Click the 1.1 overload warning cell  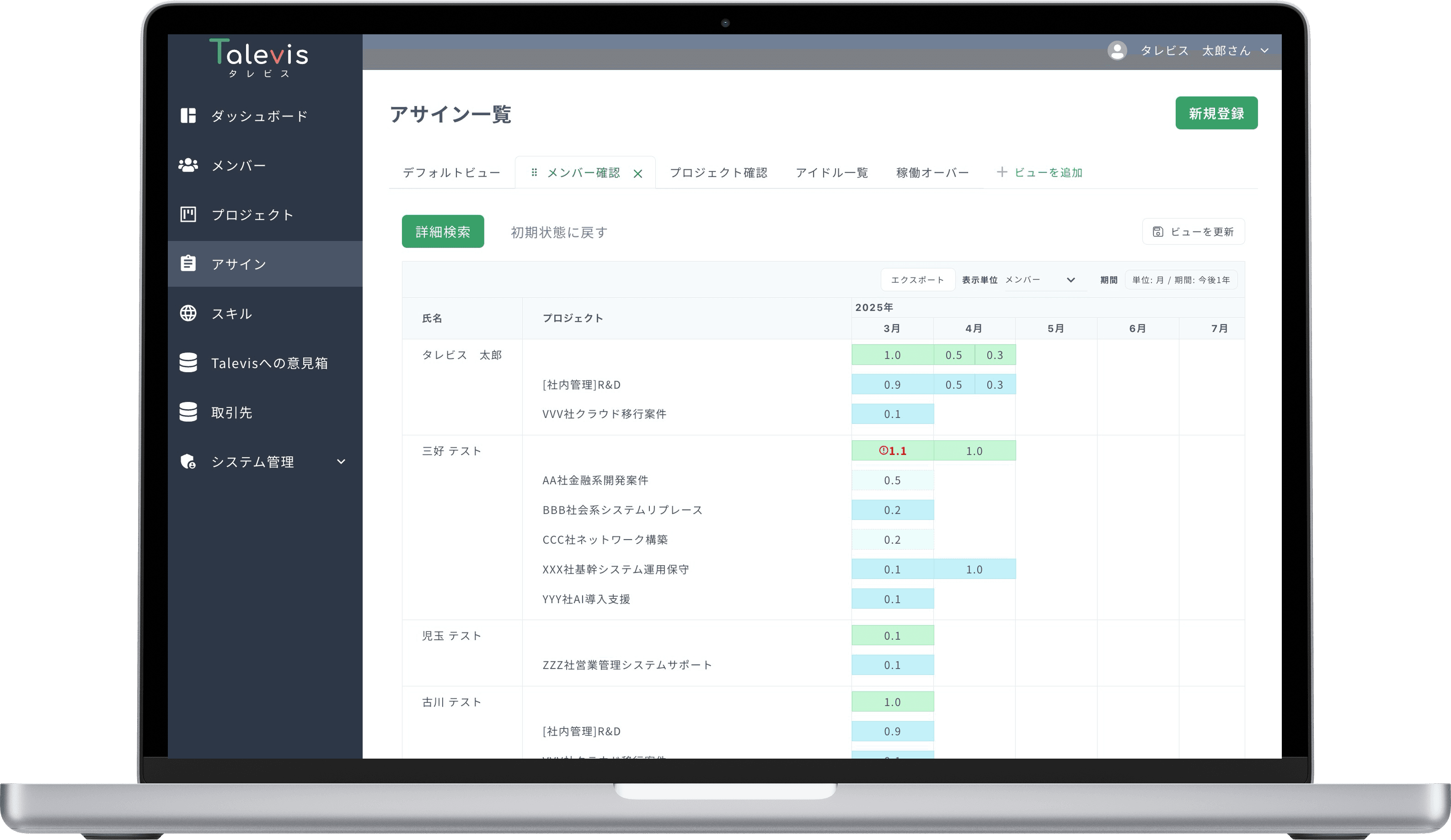(893, 451)
